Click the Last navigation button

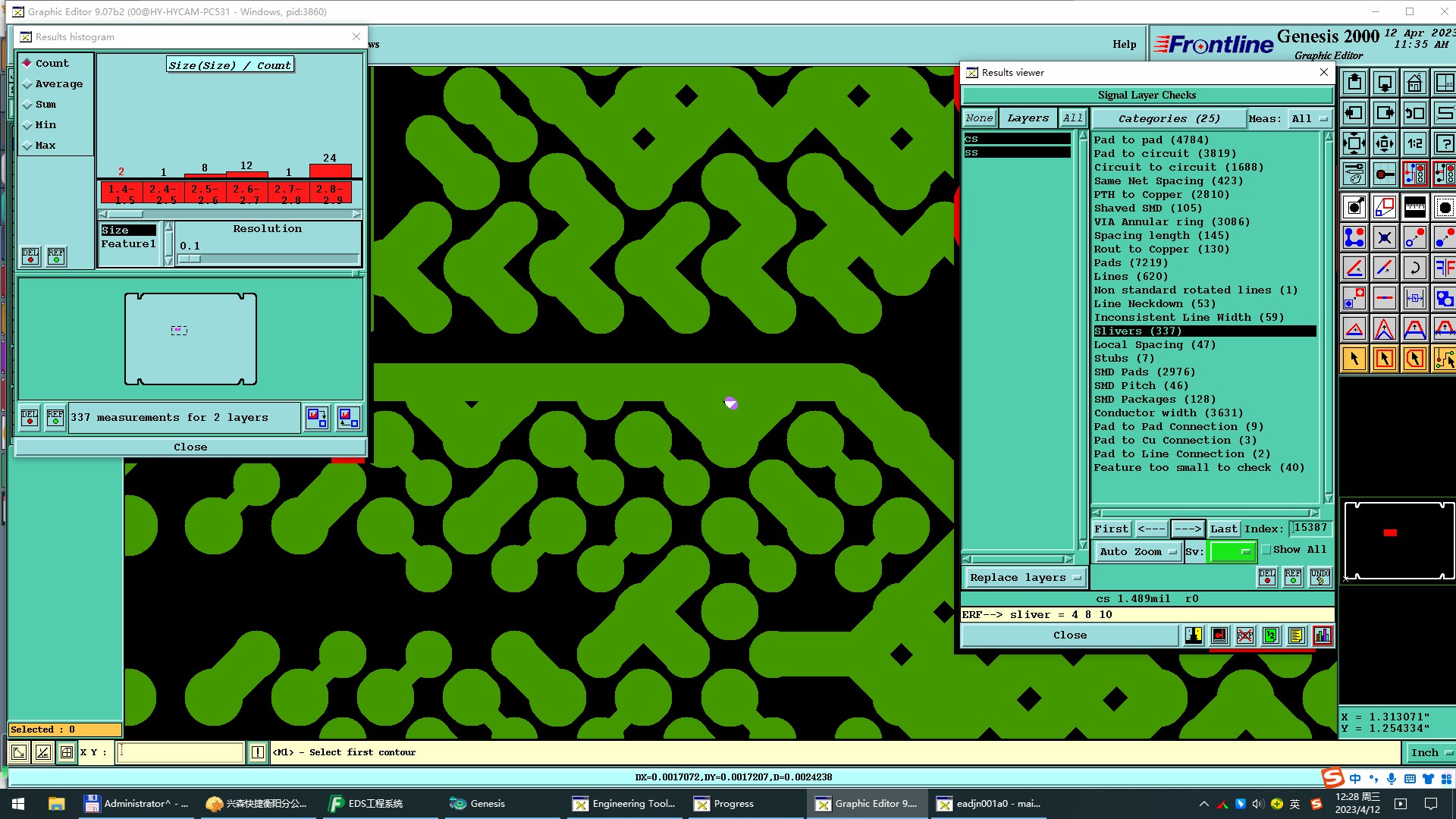tap(1223, 529)
